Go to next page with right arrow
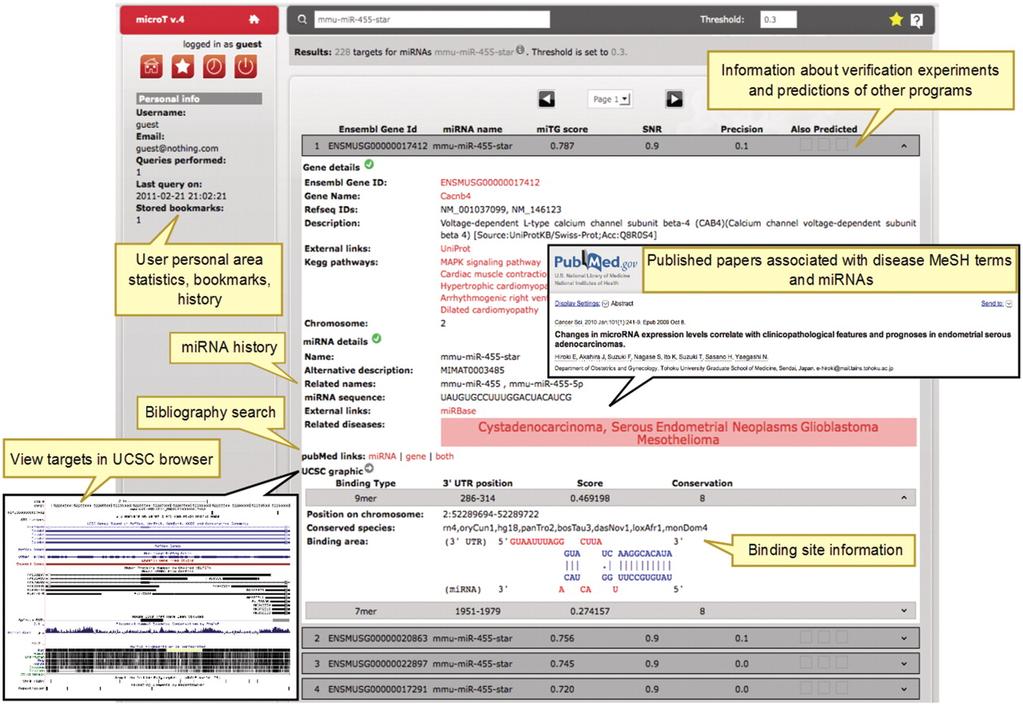This screenshot has width=1023, height=706. point(674,99)
